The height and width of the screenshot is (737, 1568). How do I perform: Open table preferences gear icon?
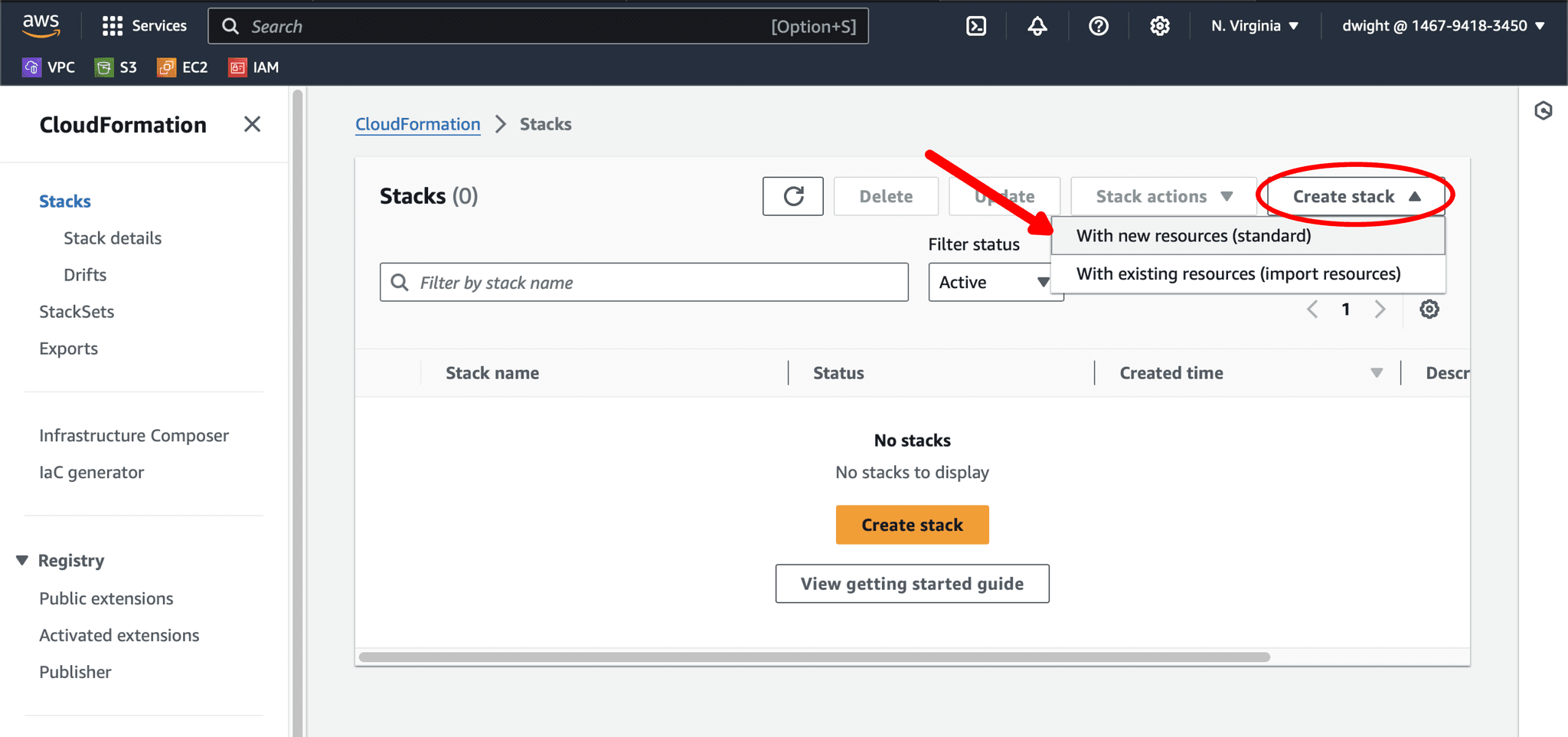pos(1429,310)
